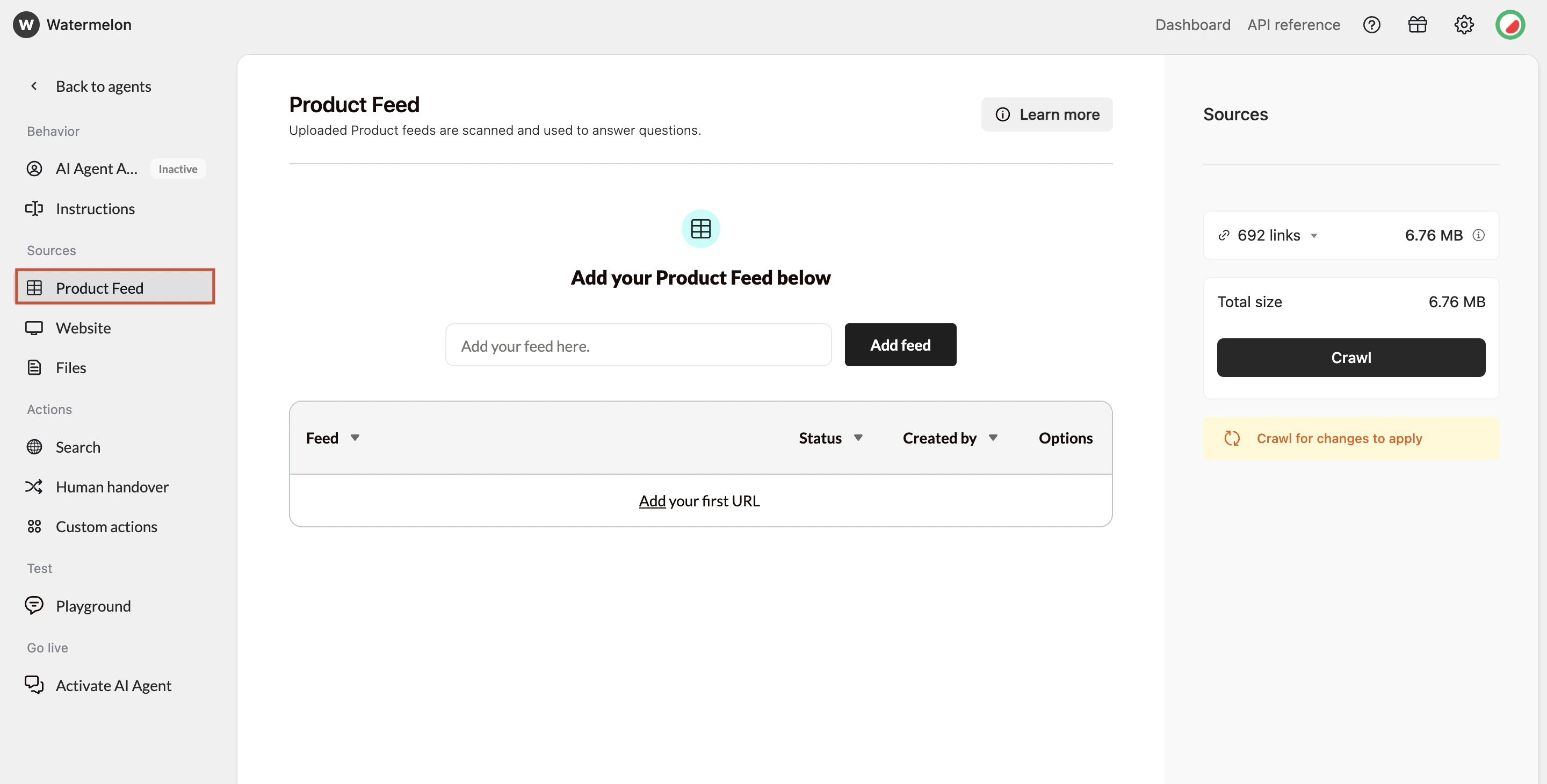Open the settings gear icon

point(1464,25)
